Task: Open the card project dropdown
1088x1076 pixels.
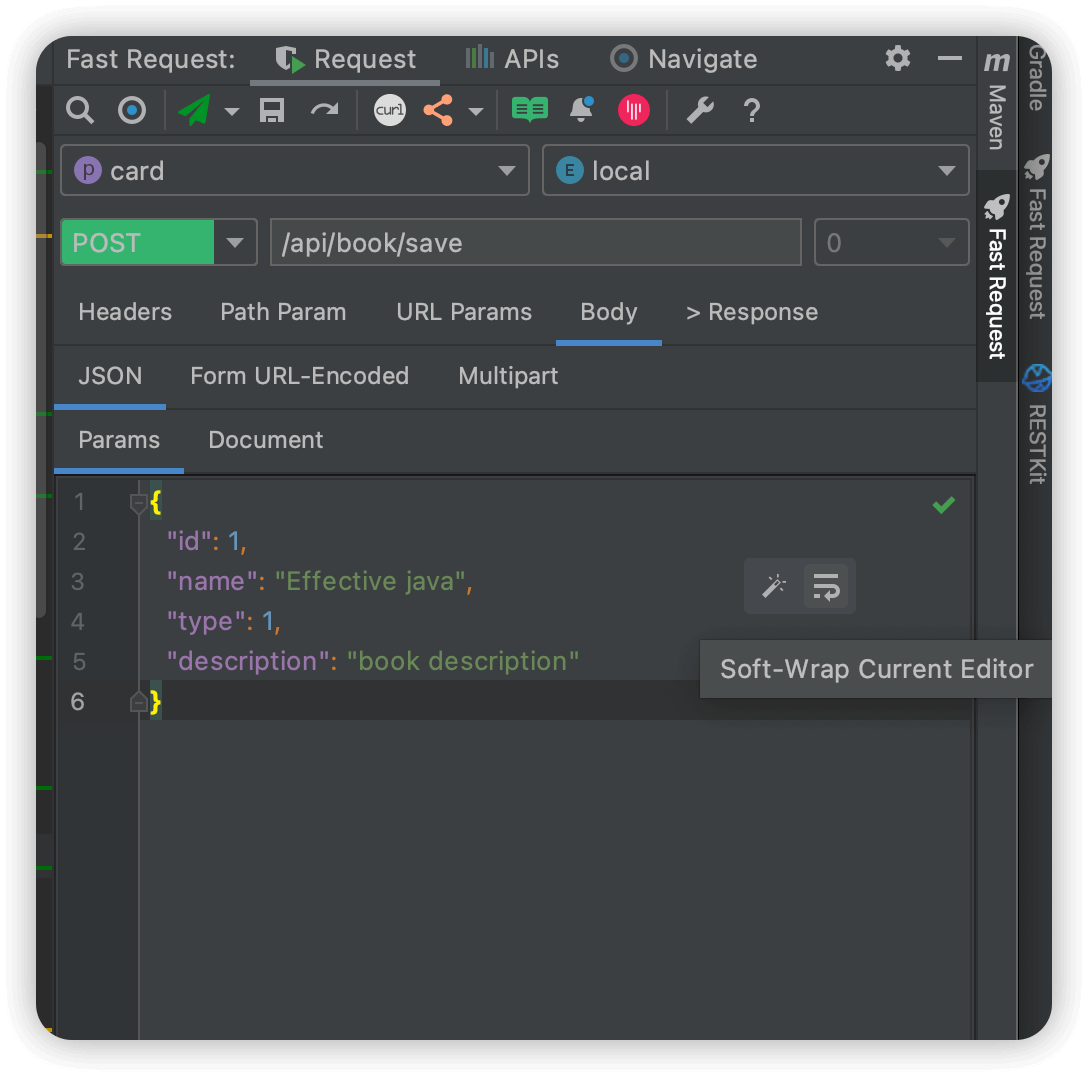Action: [294, 171]
